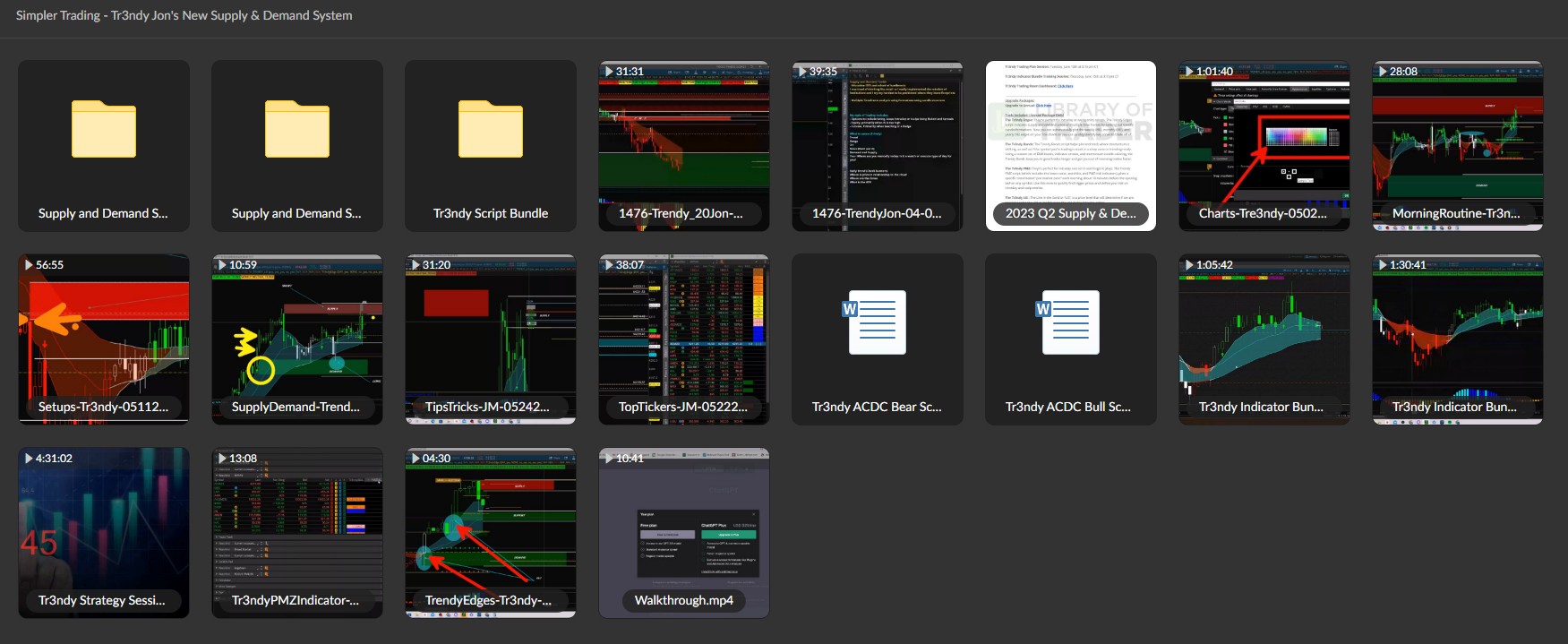Screen dimensions: 1568x644
Task: Select the 'Tr3ndyPMZIndicator-...' file name
Action: pyautogui.click(x=296, y=600)
